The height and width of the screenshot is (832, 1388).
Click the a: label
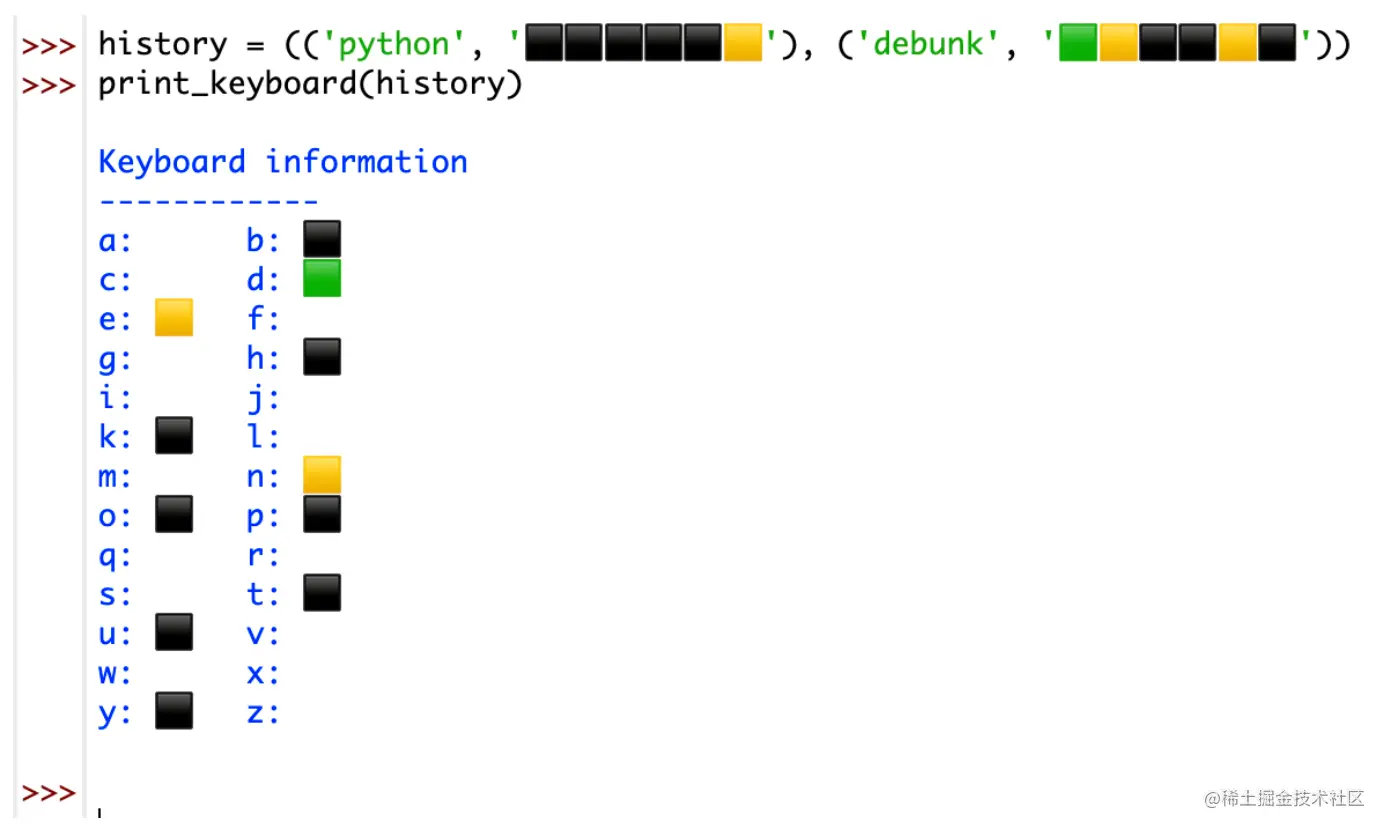(115, 241)
